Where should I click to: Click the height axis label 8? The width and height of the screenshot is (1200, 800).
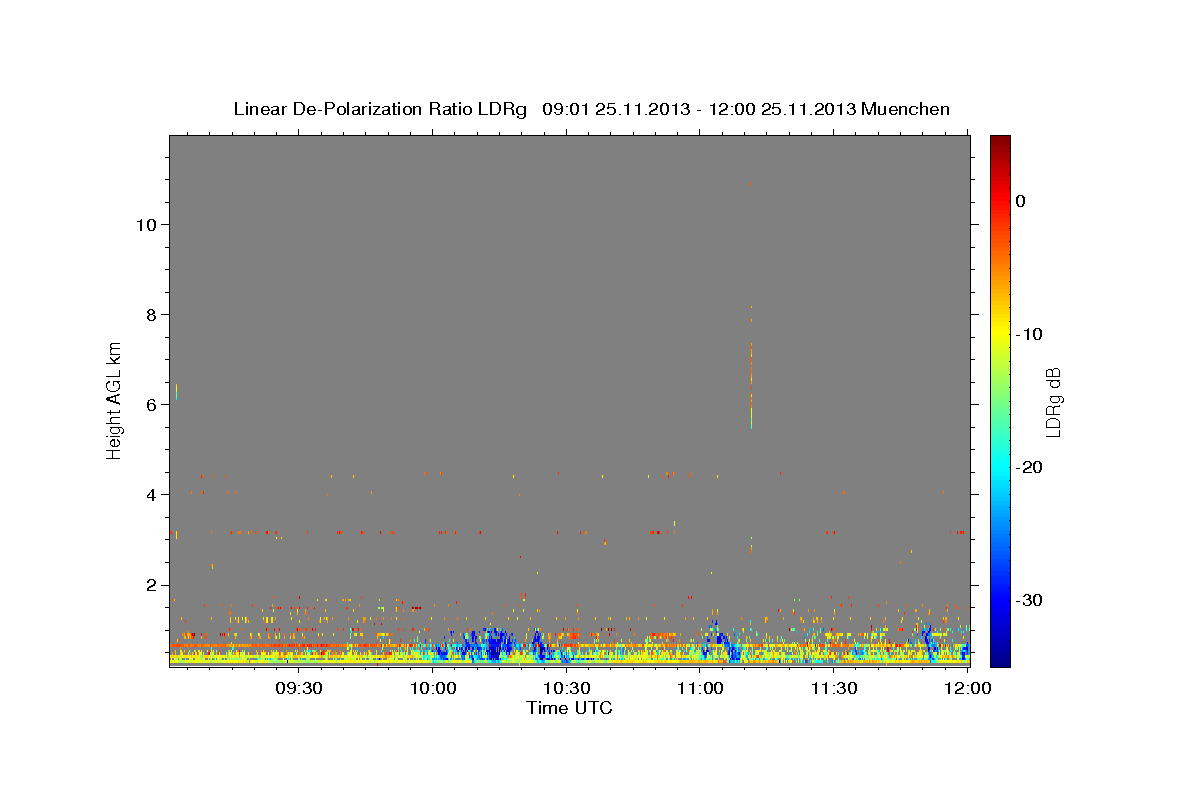150,314
